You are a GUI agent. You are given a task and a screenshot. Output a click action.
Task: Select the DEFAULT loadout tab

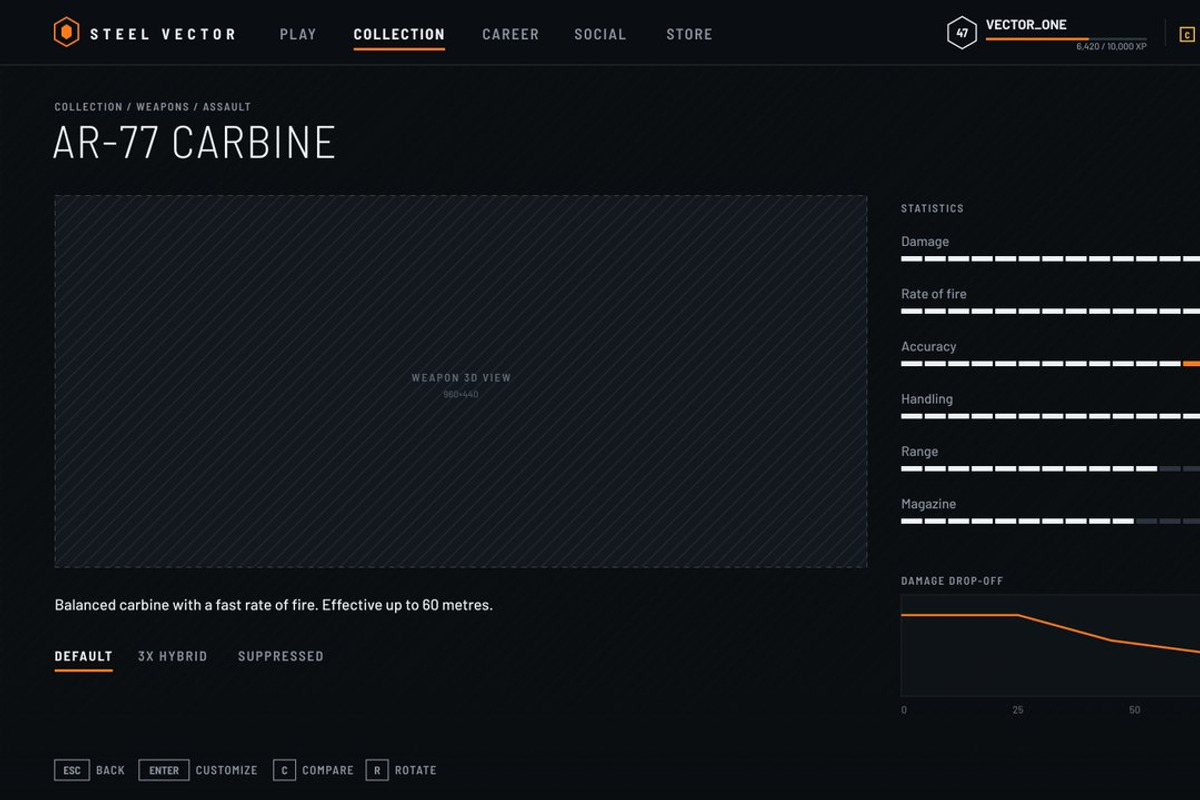83,656
